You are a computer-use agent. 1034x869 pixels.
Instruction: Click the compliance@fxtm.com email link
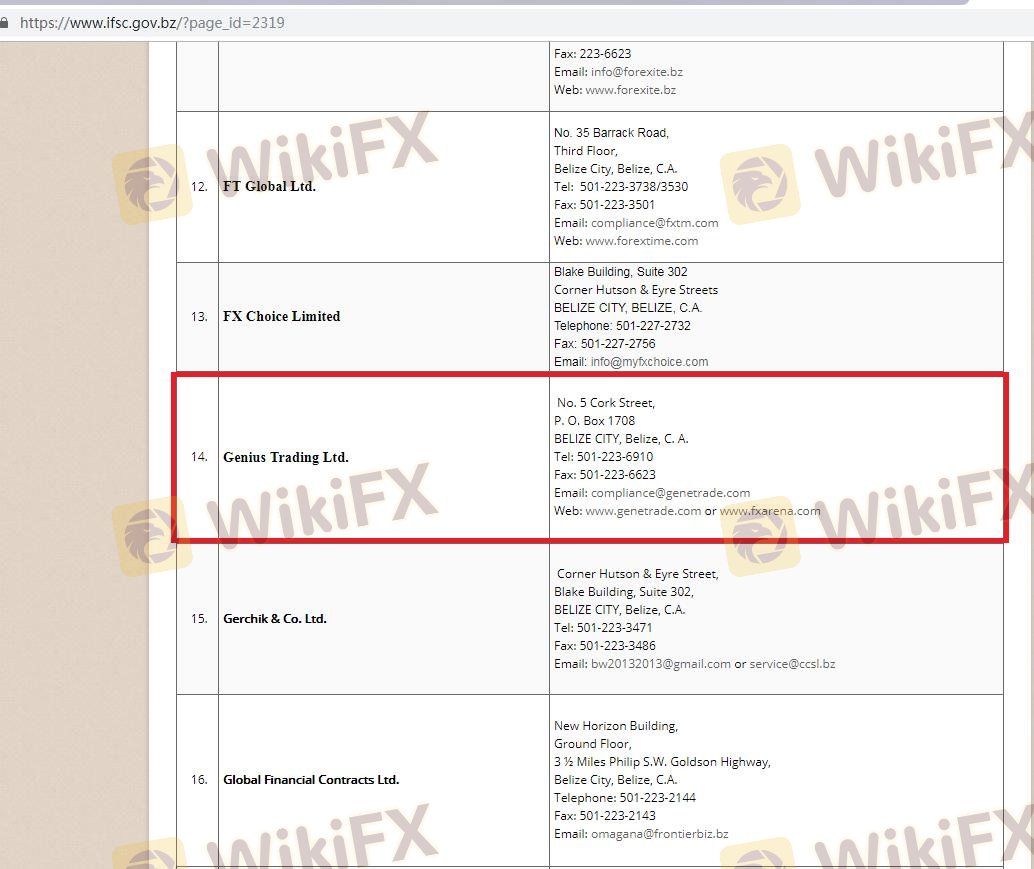coord(654,223)
